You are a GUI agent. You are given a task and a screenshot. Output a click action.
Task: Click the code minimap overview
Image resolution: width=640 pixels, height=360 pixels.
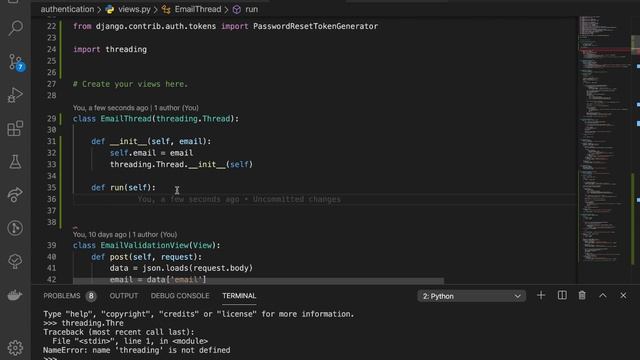tap(605, 139)
